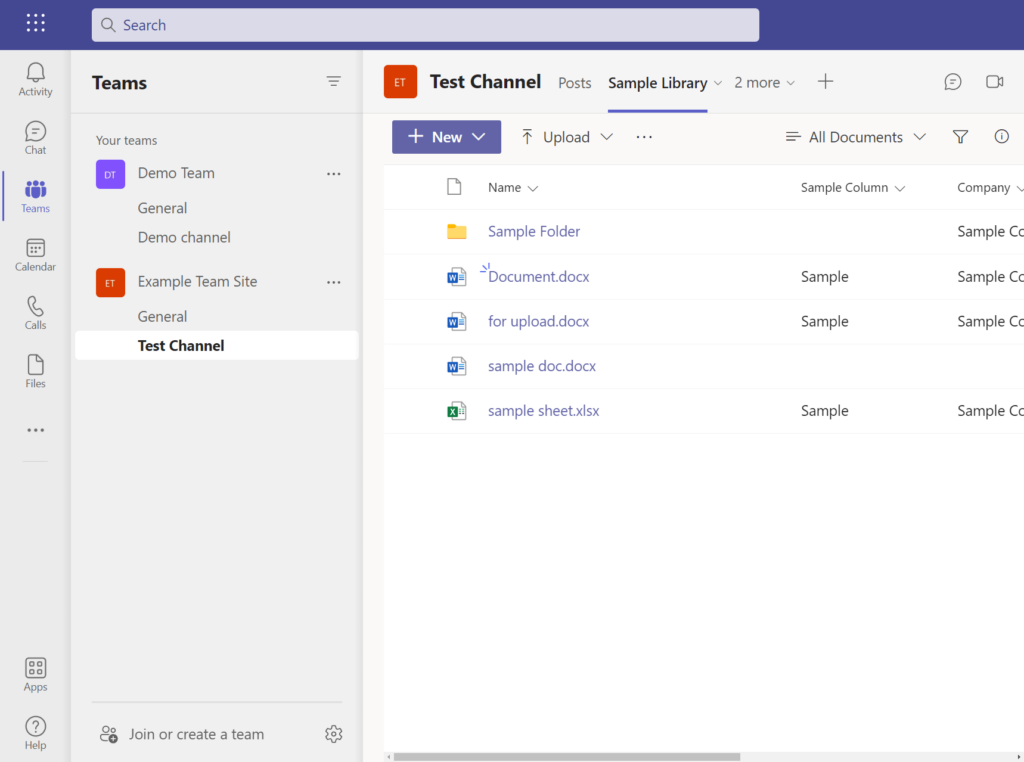The height and width of the screenshot is (762, 1024).
Task: Click in the Search box
Action: point(425,25)
